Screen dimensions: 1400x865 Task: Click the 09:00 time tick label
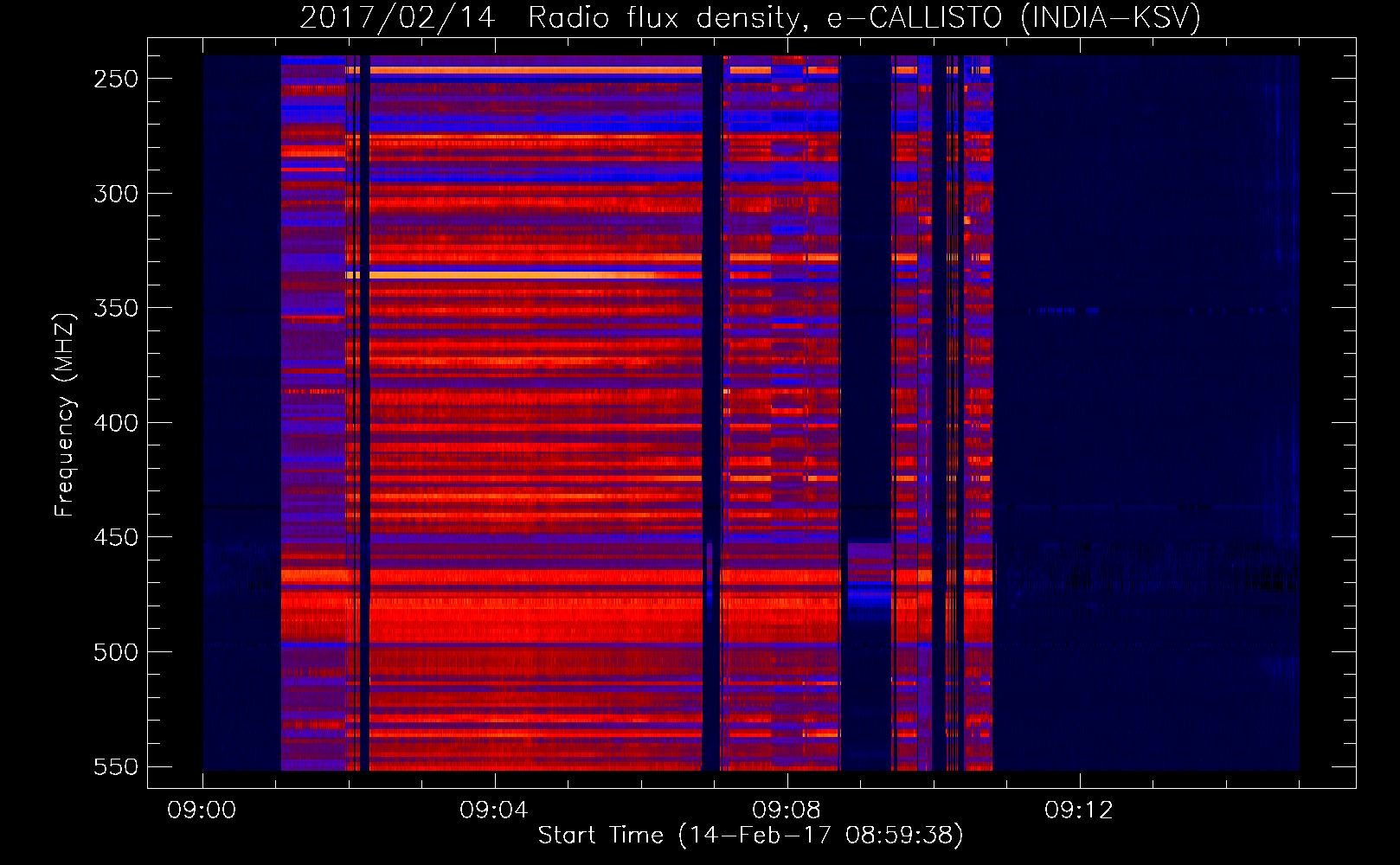pos(202,811)
